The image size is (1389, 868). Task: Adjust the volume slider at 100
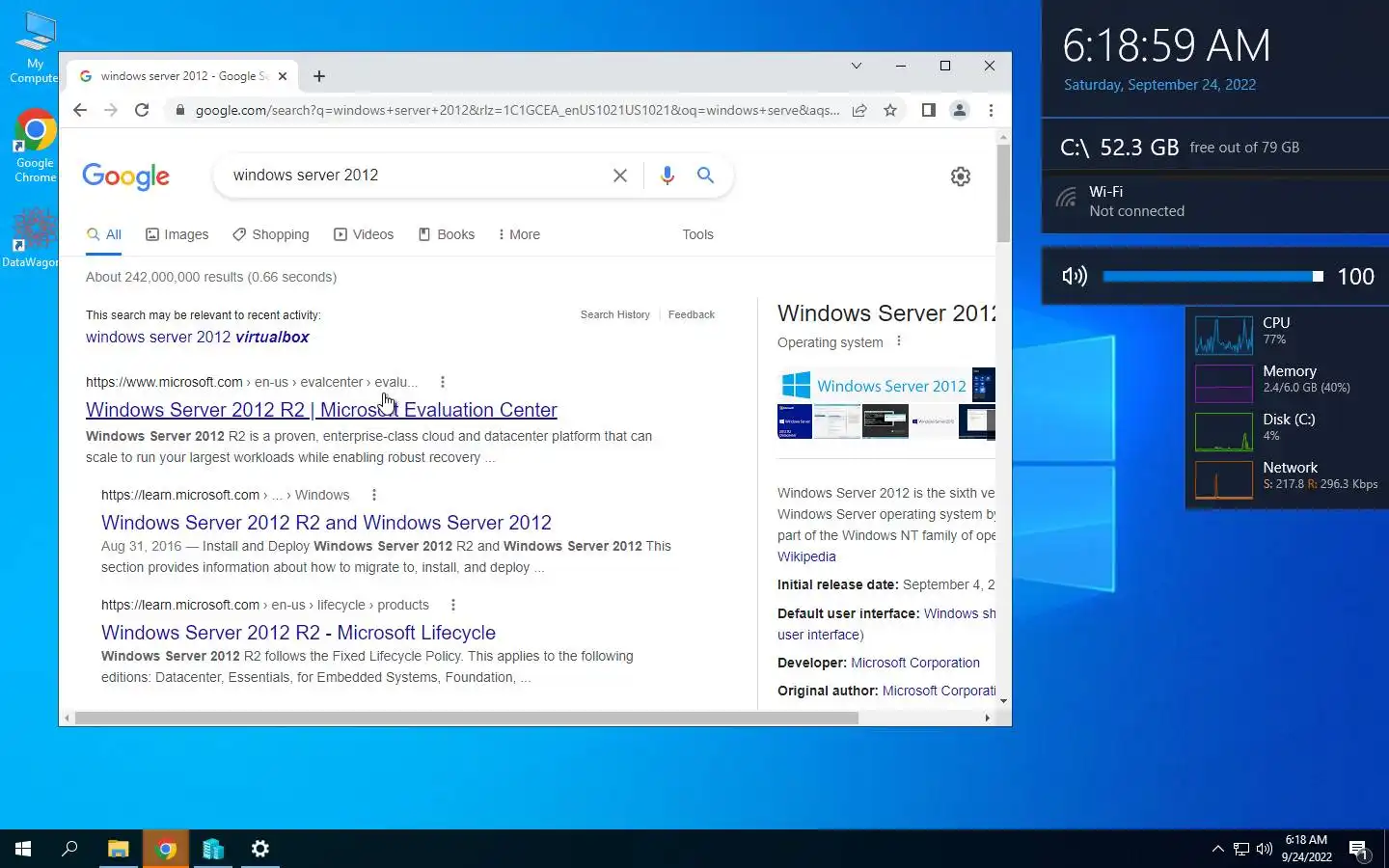click(x=1212, y=277)
